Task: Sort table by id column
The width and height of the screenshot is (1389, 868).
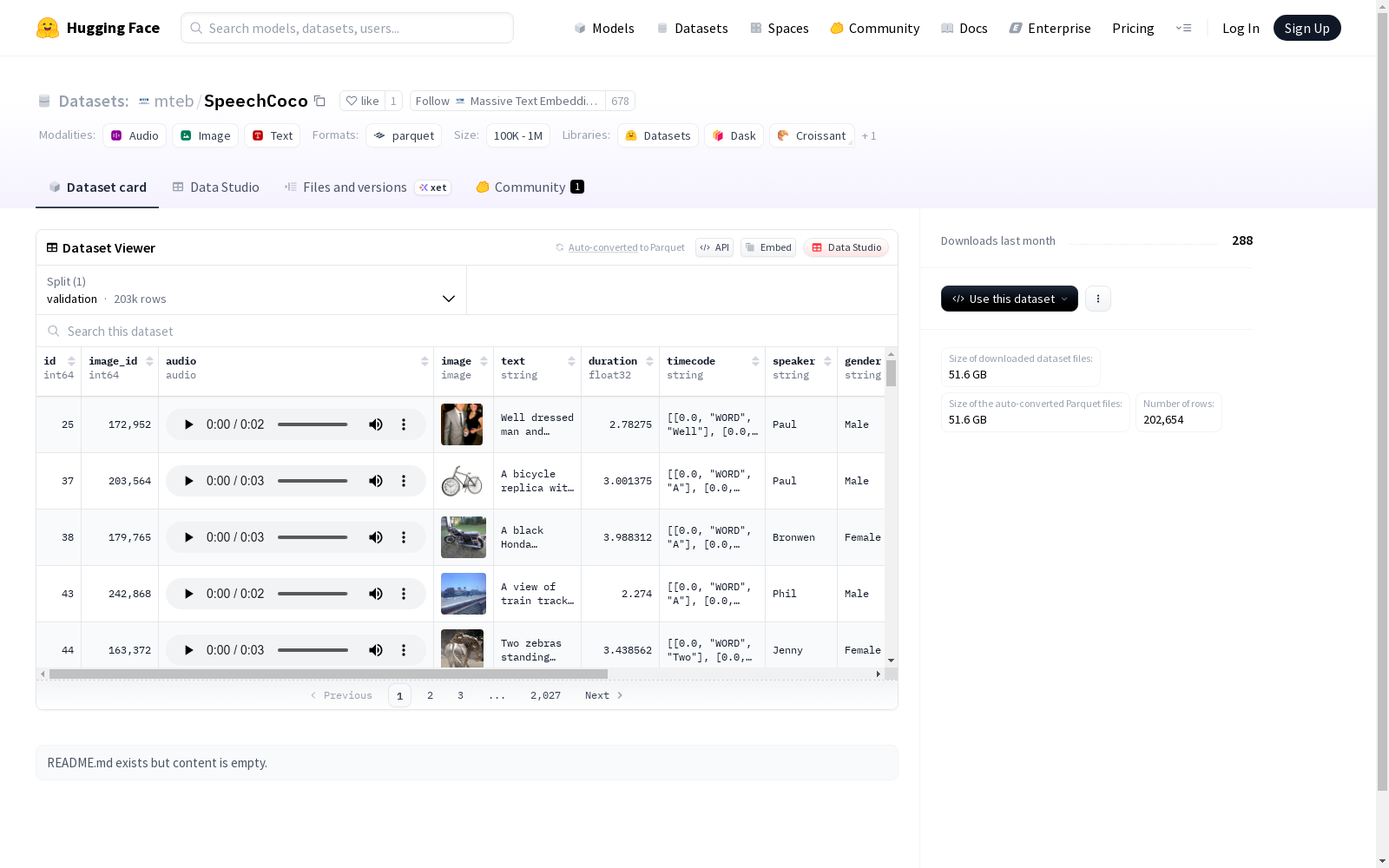Action: tap(71, 361)
